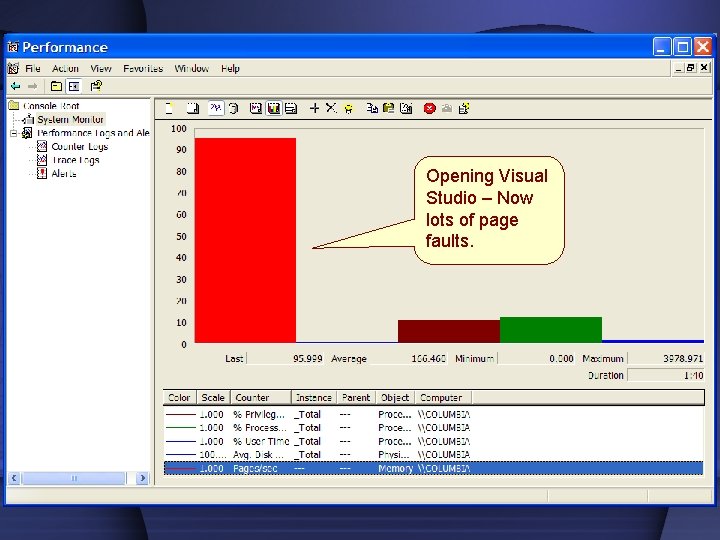The height and width of the screenshot is (540, 720).
Task: Click the tall red histogram bar
Action: (245, 240)
